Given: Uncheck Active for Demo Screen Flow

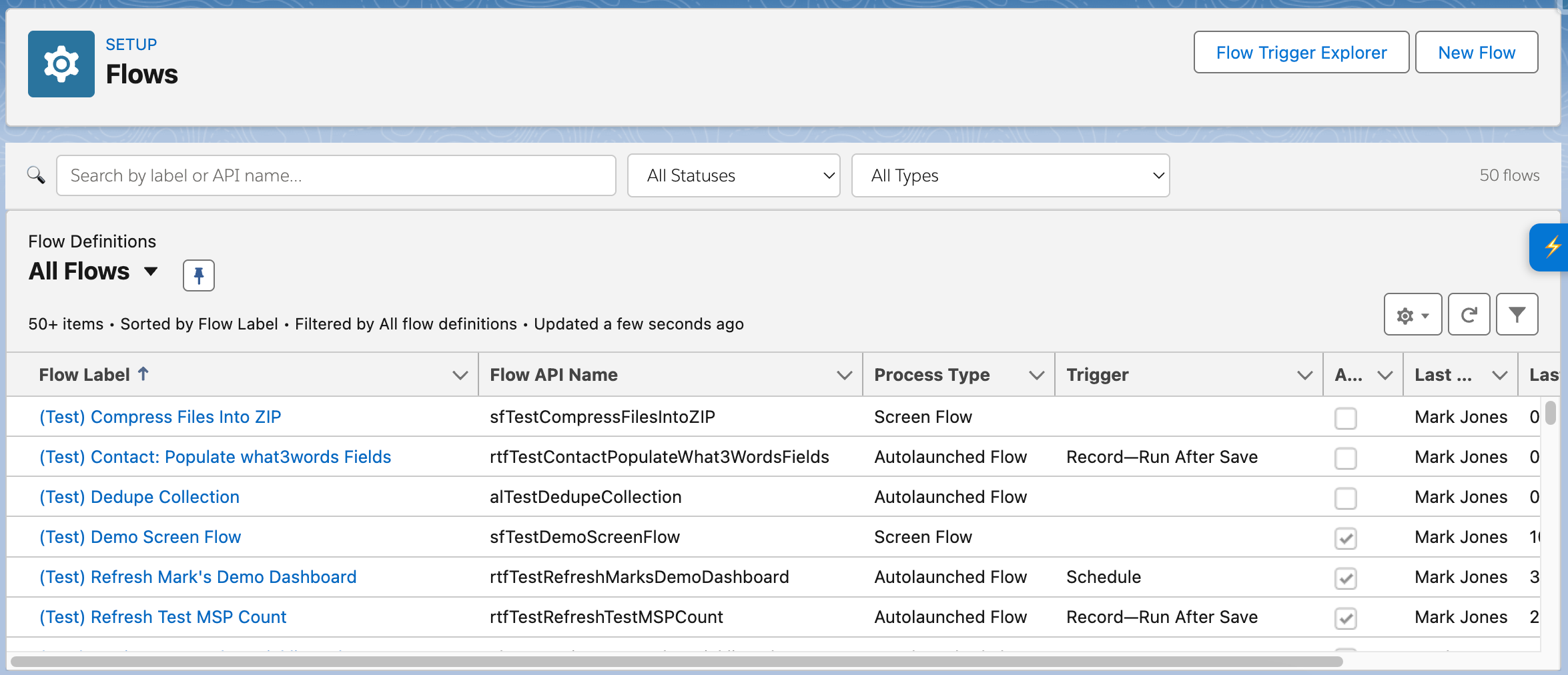Looking at the screenshot, I should pyautogui.click(x=1346, y=539).
